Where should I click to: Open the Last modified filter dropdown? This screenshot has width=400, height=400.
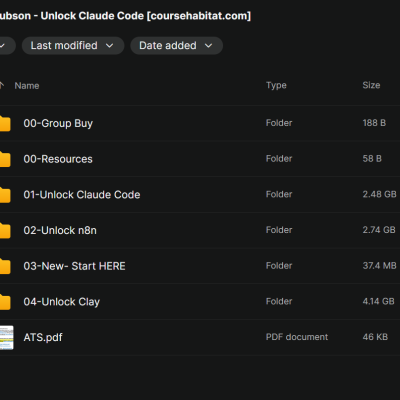pos(73,46)
